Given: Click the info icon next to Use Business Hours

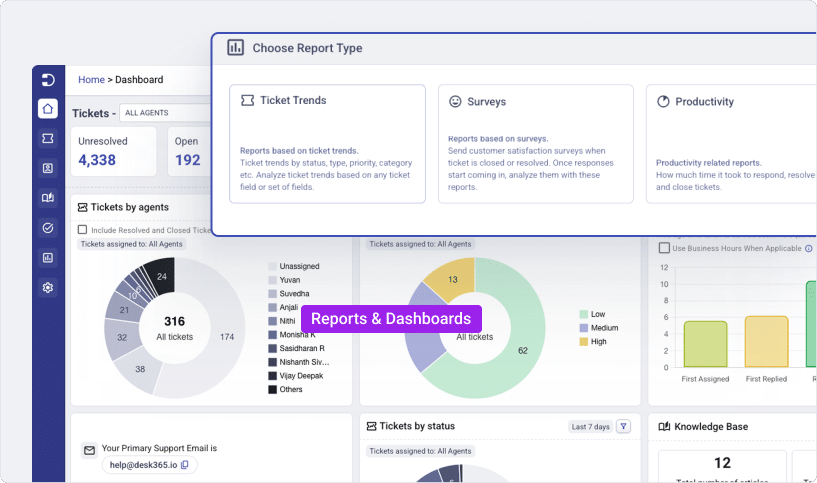Looking at the screenshot, I should pyautogui.click(x=809, y=249).
